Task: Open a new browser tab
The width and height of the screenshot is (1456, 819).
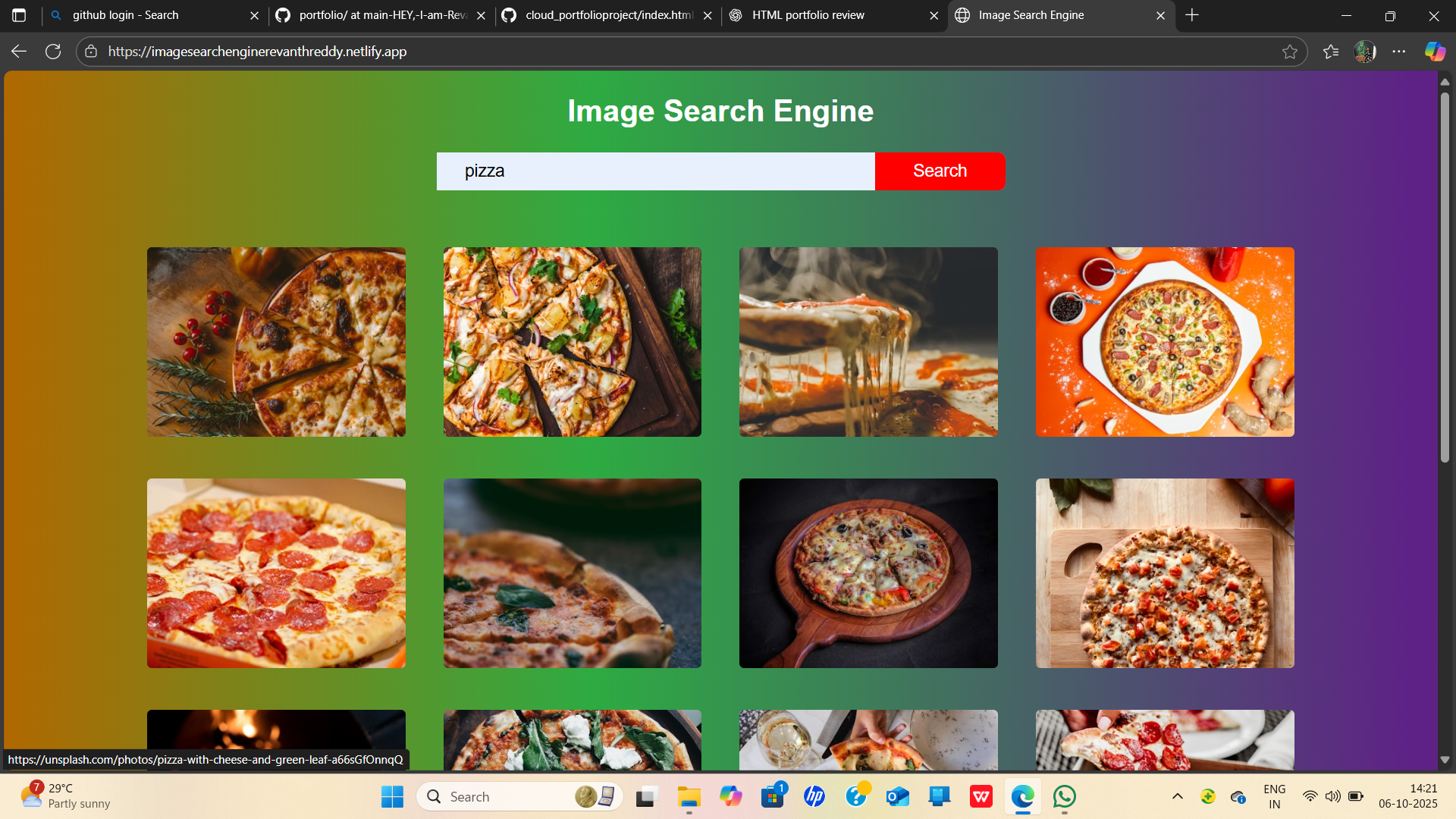Action: pyautogui.click(x=1192, y=15)
